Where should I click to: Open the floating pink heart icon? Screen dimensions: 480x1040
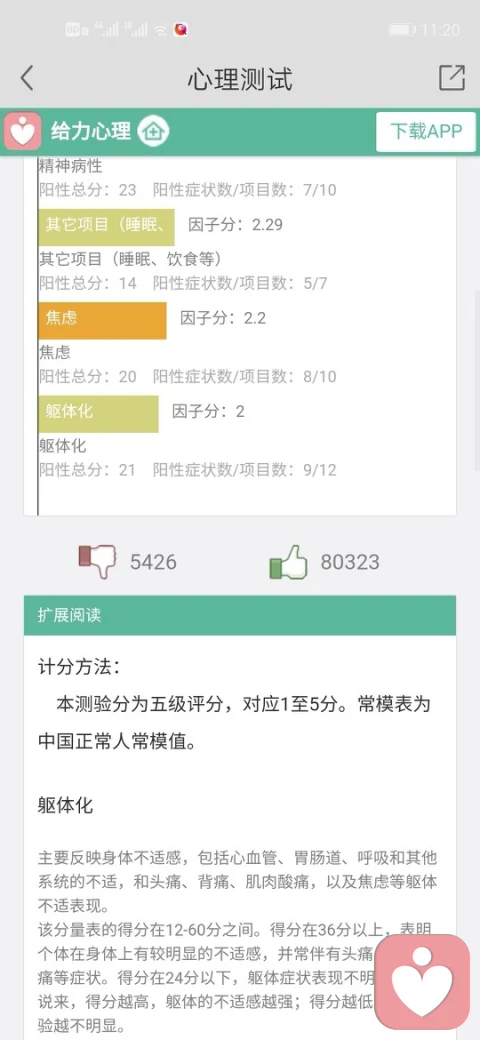click(x=422, y=982)
